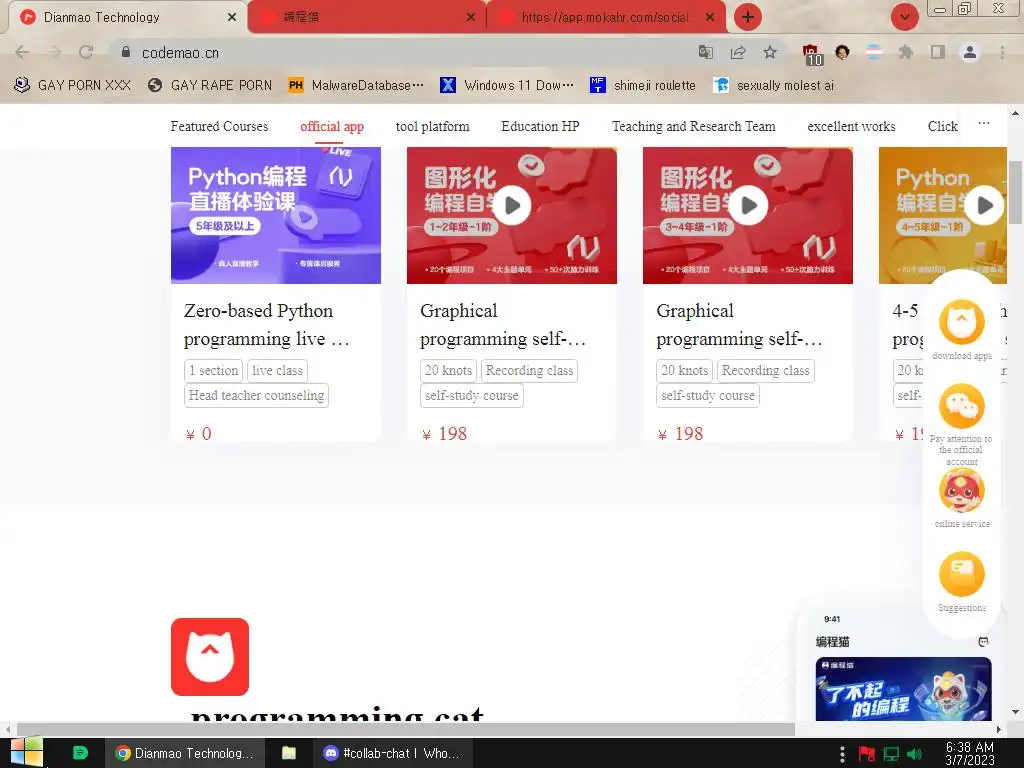Click the ¥ 0 price label

pyautogui.click(x=199, y=434)
